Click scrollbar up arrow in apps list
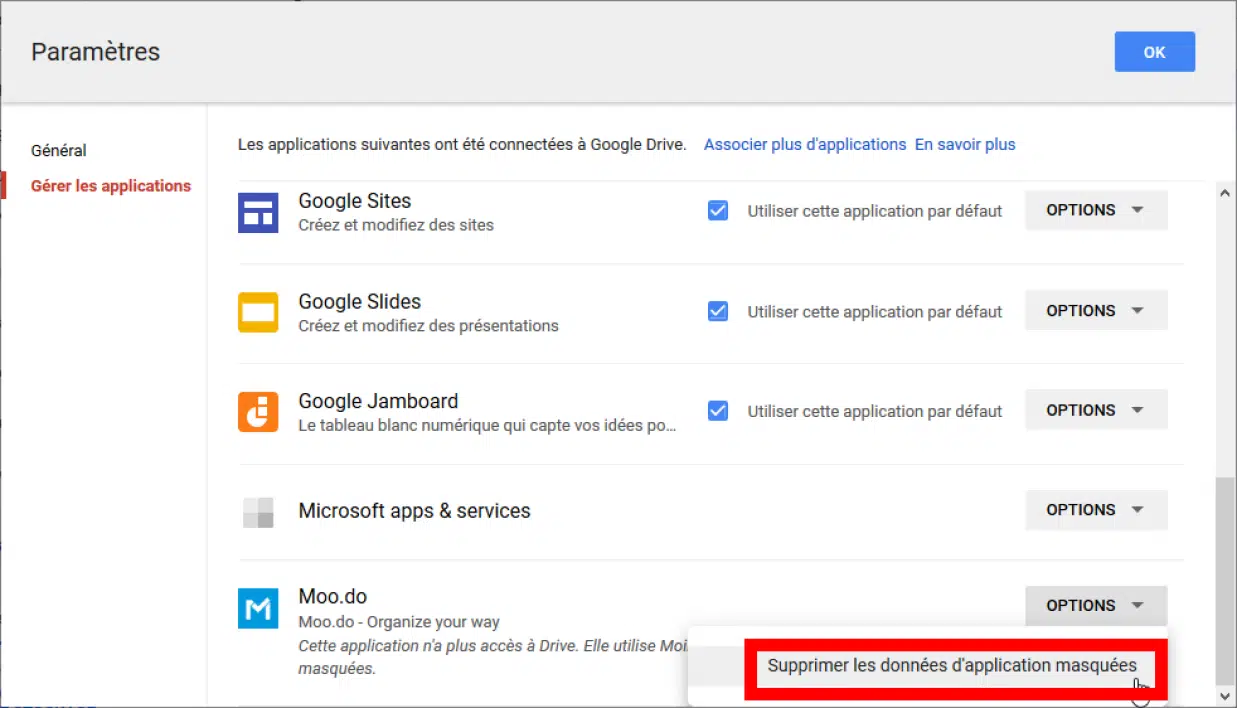Image resolution: width=1237 pixels, height=708 pixels. [1226, 193]
